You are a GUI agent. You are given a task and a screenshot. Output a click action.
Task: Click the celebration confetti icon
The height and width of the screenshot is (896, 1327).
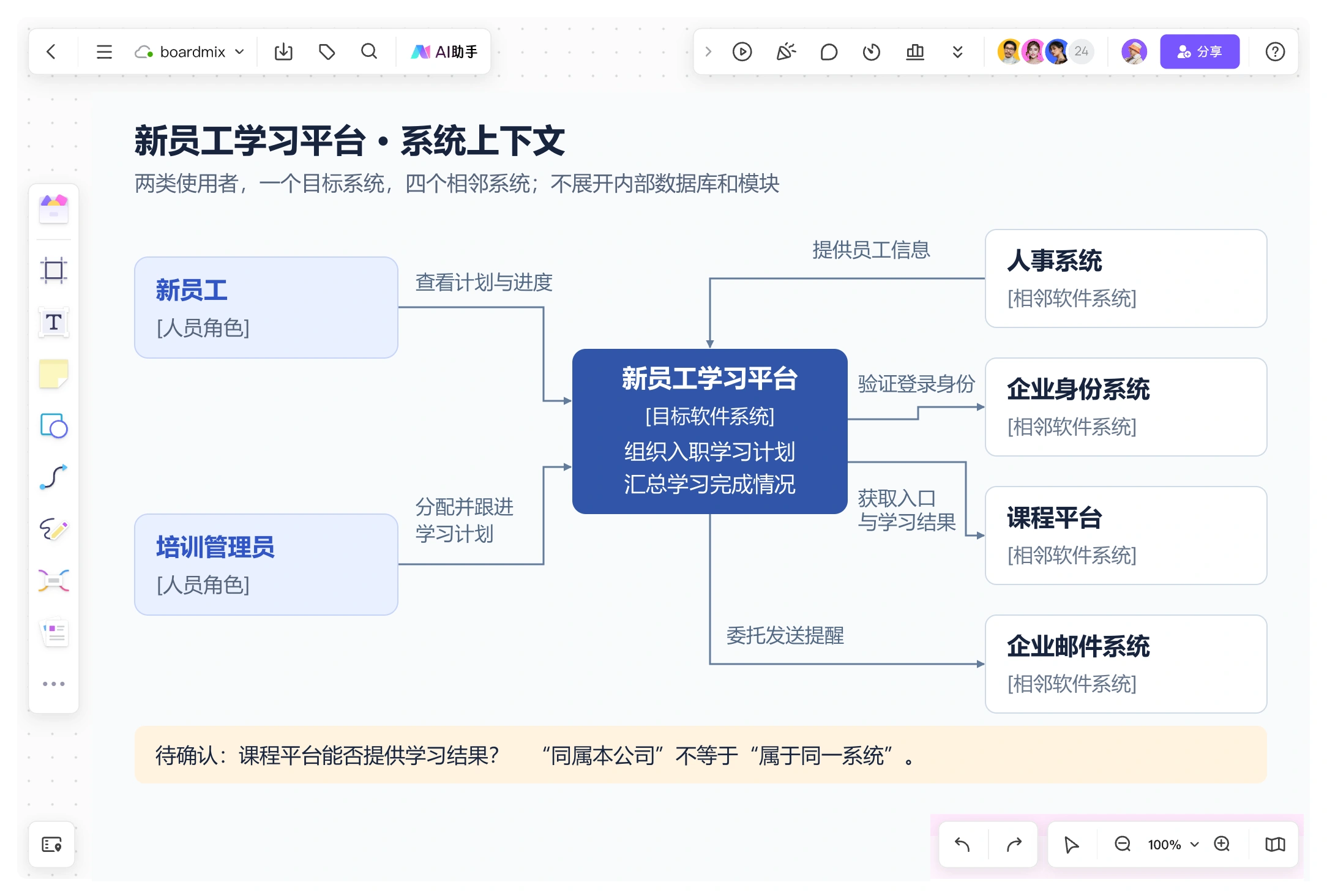coord(786,52)
